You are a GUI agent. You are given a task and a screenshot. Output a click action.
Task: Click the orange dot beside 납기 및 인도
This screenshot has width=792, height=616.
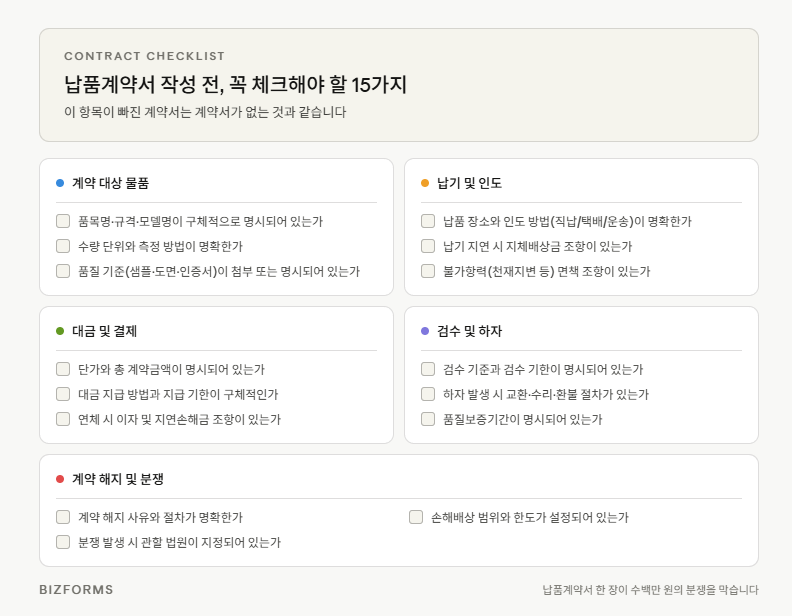(x=425, y=183)
